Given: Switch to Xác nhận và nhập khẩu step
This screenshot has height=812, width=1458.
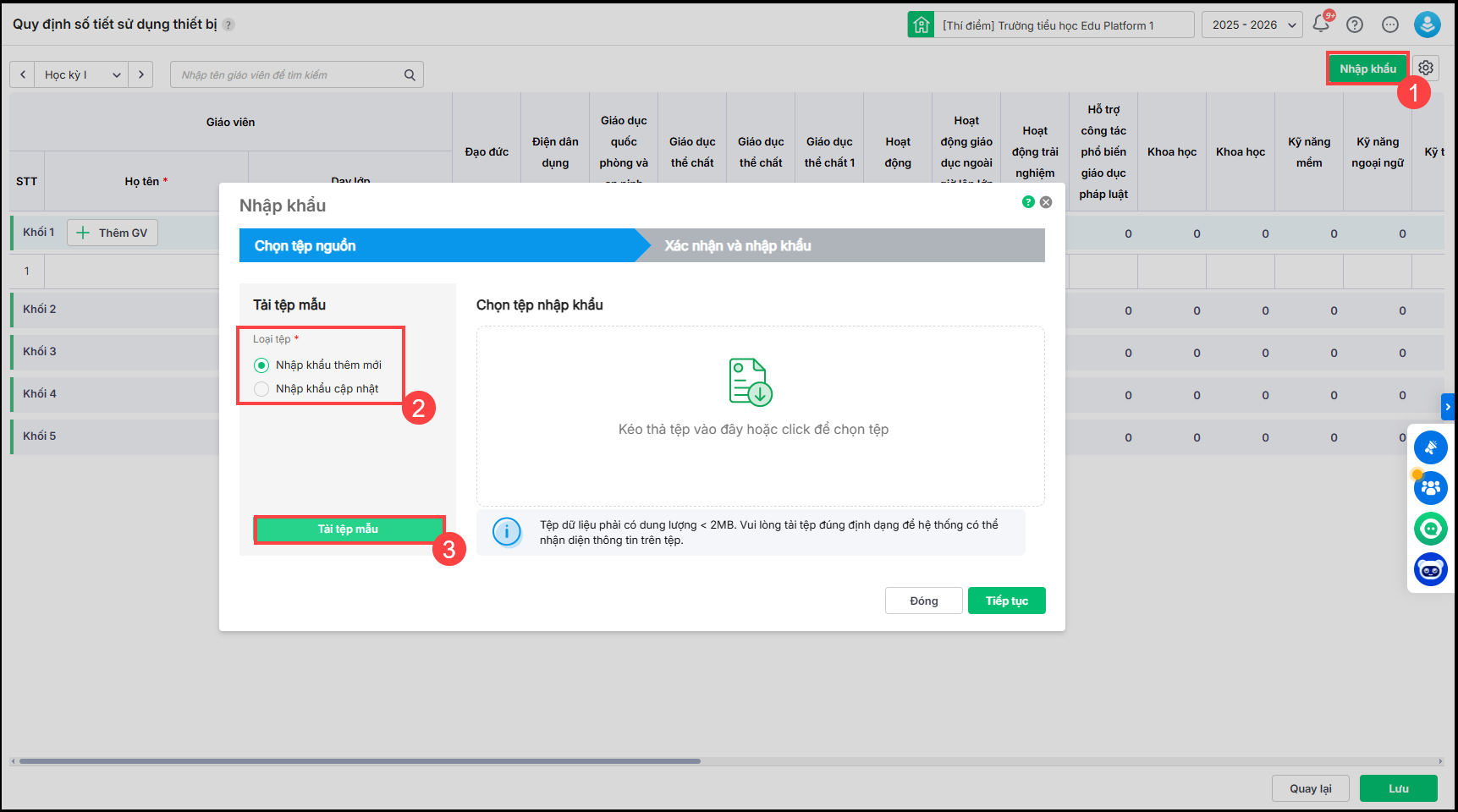Looking at the screenshot, I should click(737, 246).
